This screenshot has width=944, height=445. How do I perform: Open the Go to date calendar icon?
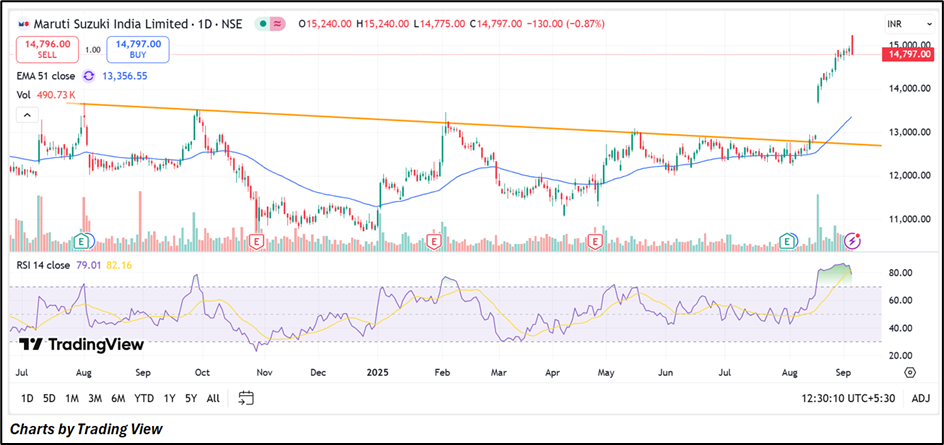point(246,398)
